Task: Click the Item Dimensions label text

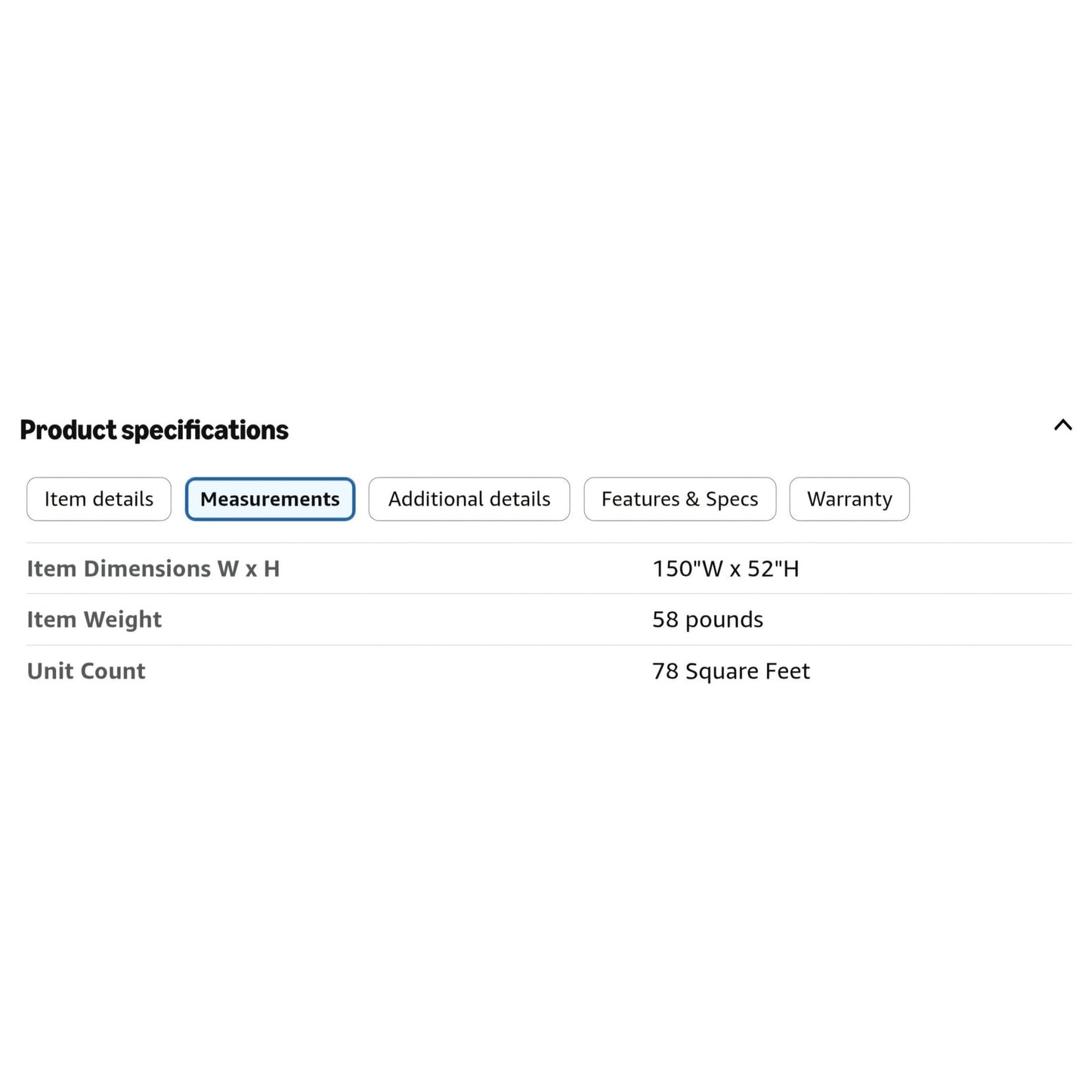Action: pos(119,568)
